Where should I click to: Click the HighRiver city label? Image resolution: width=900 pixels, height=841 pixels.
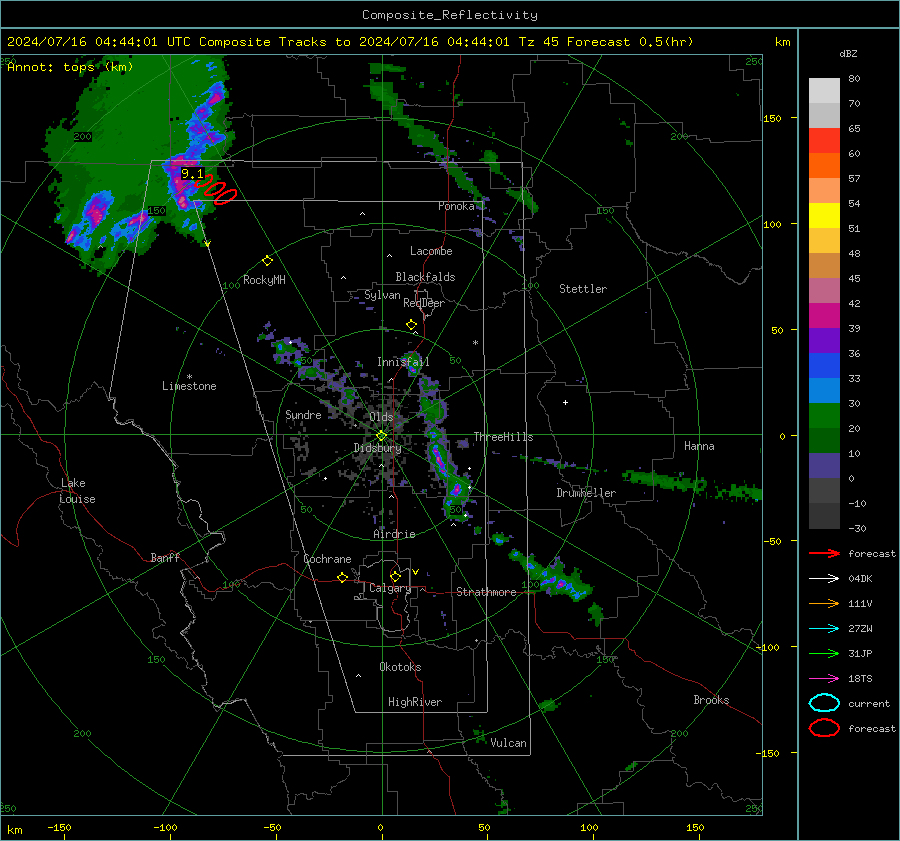point(415,702)
